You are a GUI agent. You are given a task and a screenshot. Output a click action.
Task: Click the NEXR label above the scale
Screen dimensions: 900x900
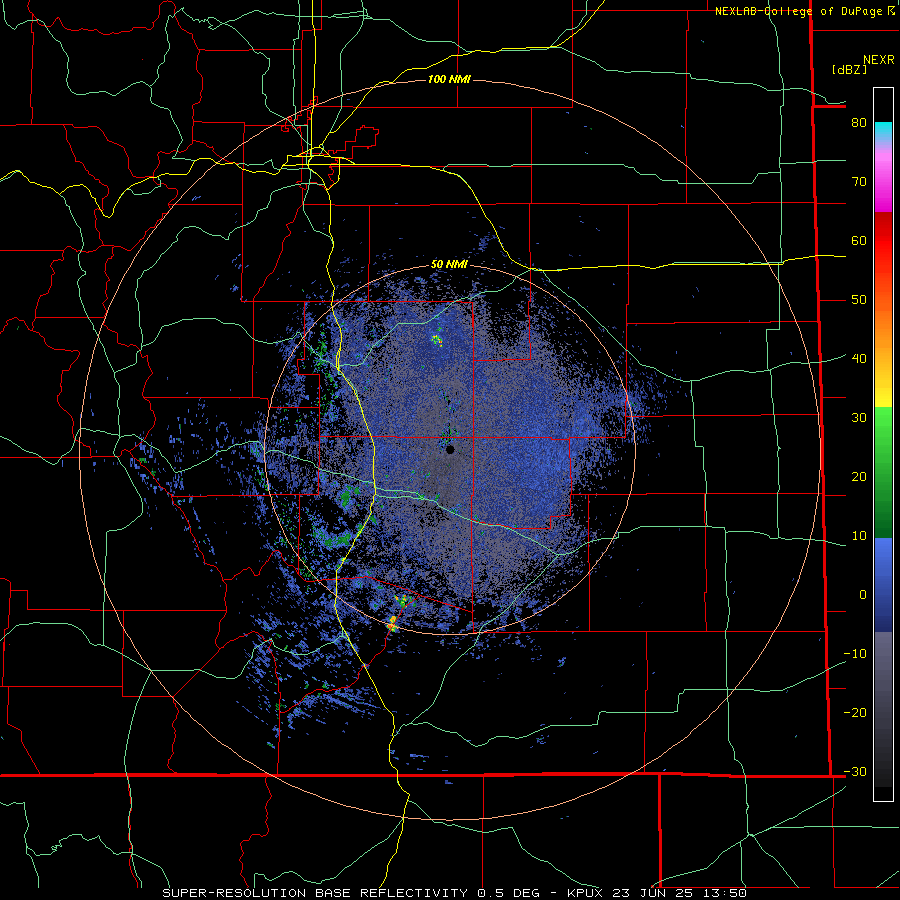(879, 60)
